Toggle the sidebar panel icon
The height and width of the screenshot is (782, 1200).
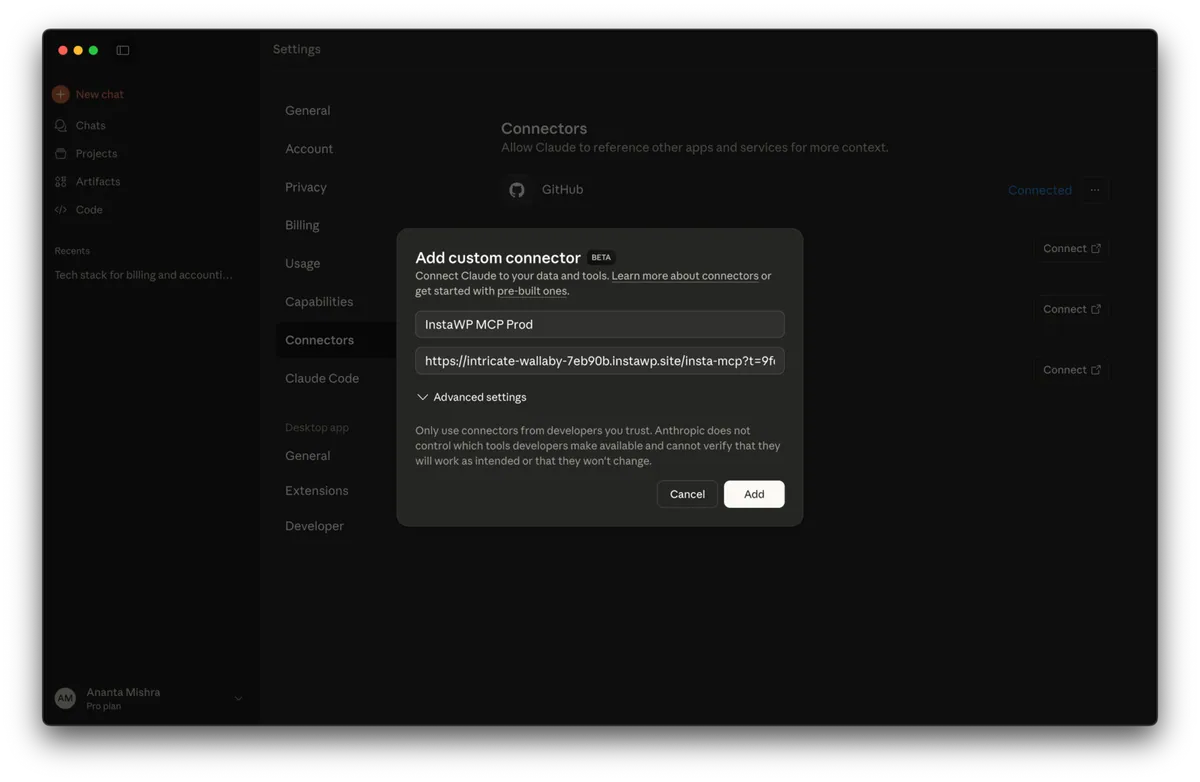click(x=123, y=50)
